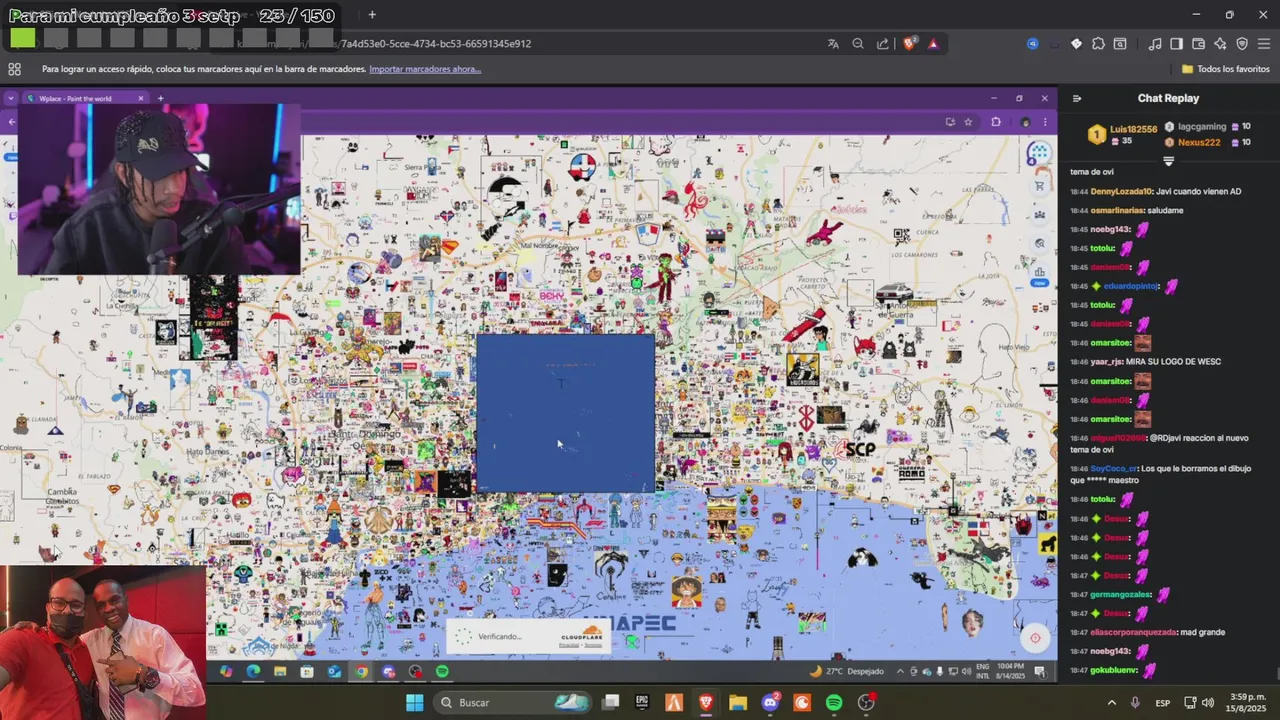The height and width of the screenshot is (720, 1280).
Task: Click the Importar marcadores ahora link
Action: click(425, 69)
